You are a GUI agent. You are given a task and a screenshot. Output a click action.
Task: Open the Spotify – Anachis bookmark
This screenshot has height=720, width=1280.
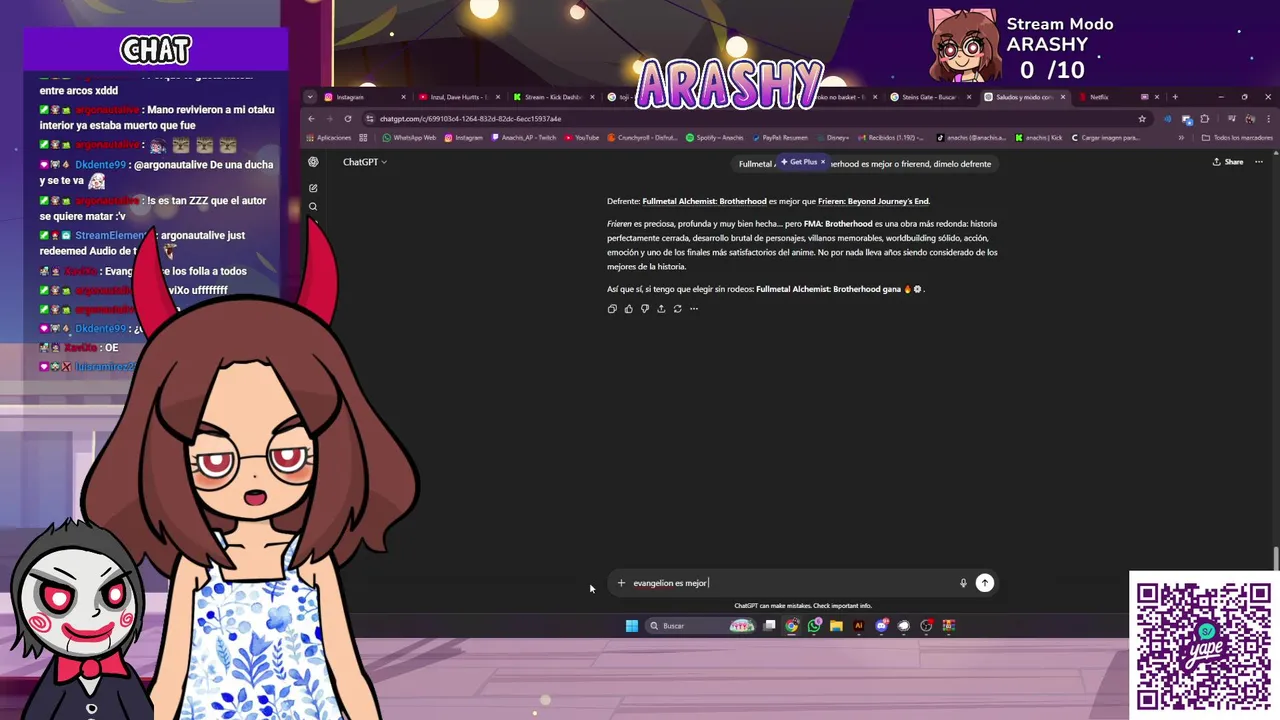715,137
